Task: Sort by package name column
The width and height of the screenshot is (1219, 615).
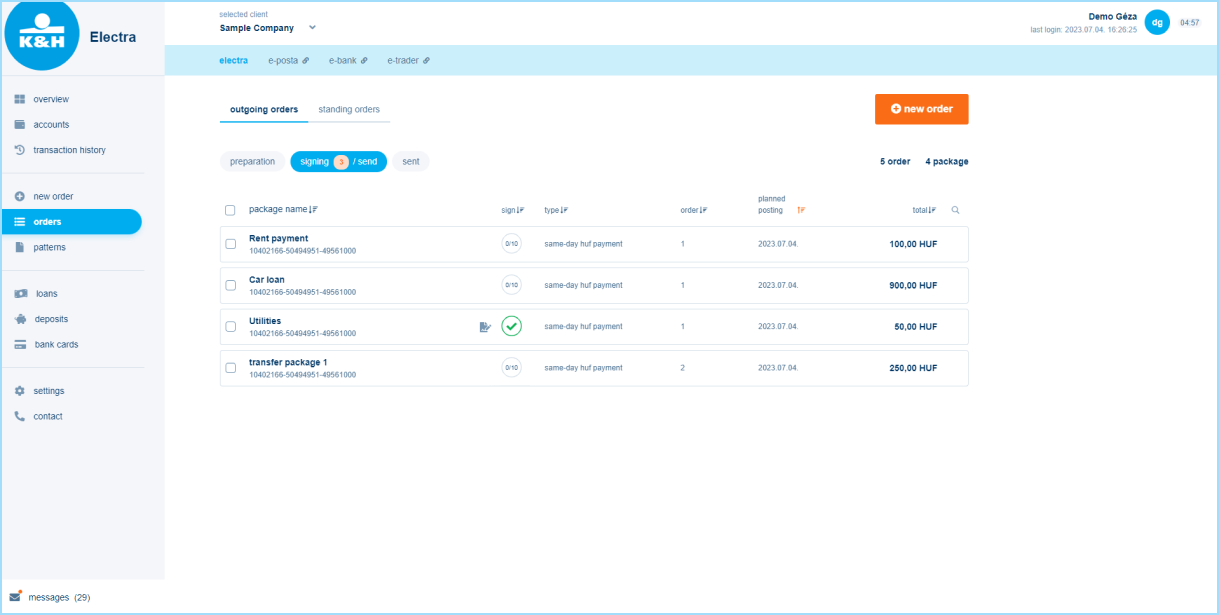Action: coord(283,209)
